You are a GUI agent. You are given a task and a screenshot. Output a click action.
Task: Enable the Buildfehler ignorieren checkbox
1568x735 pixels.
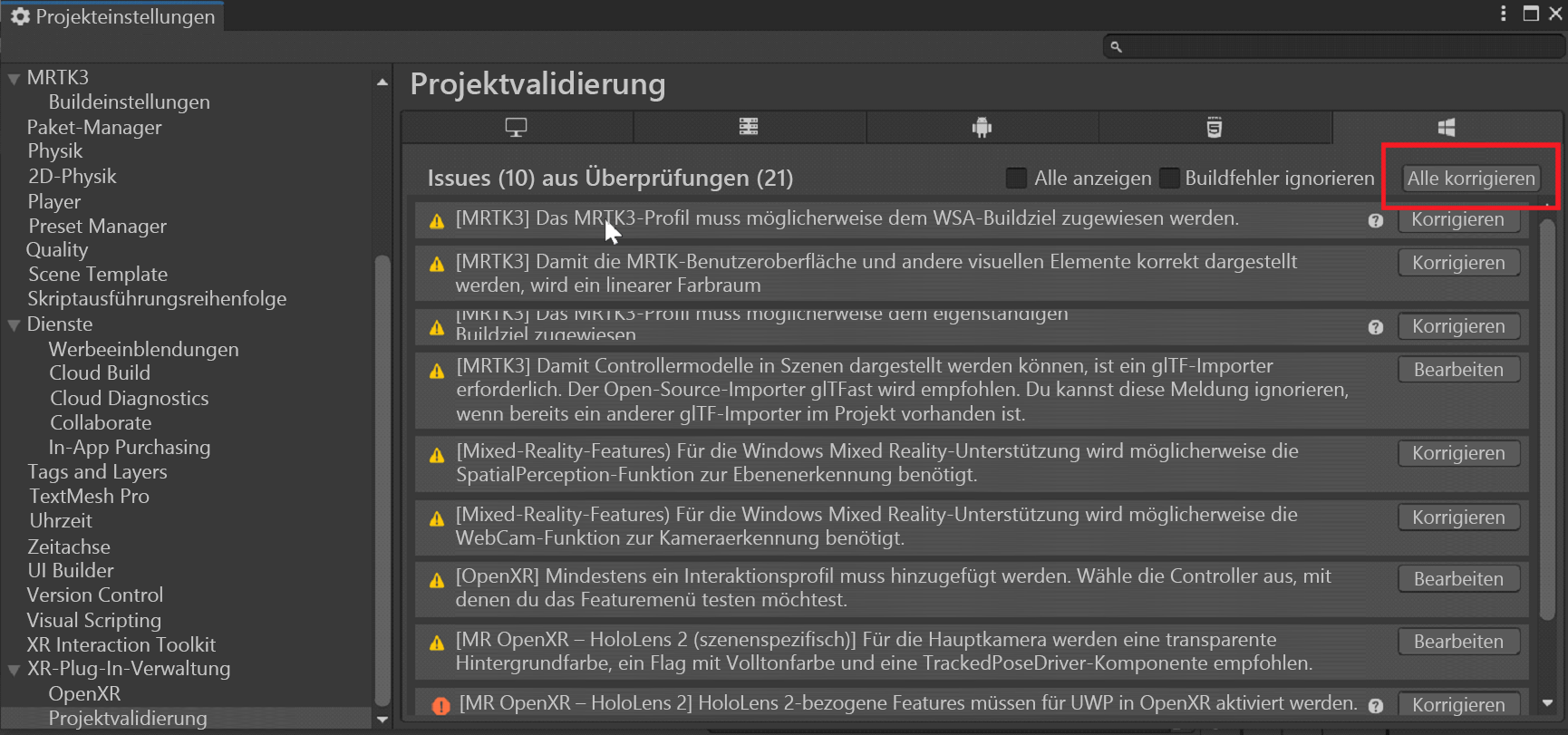(x=1170, y=179)
